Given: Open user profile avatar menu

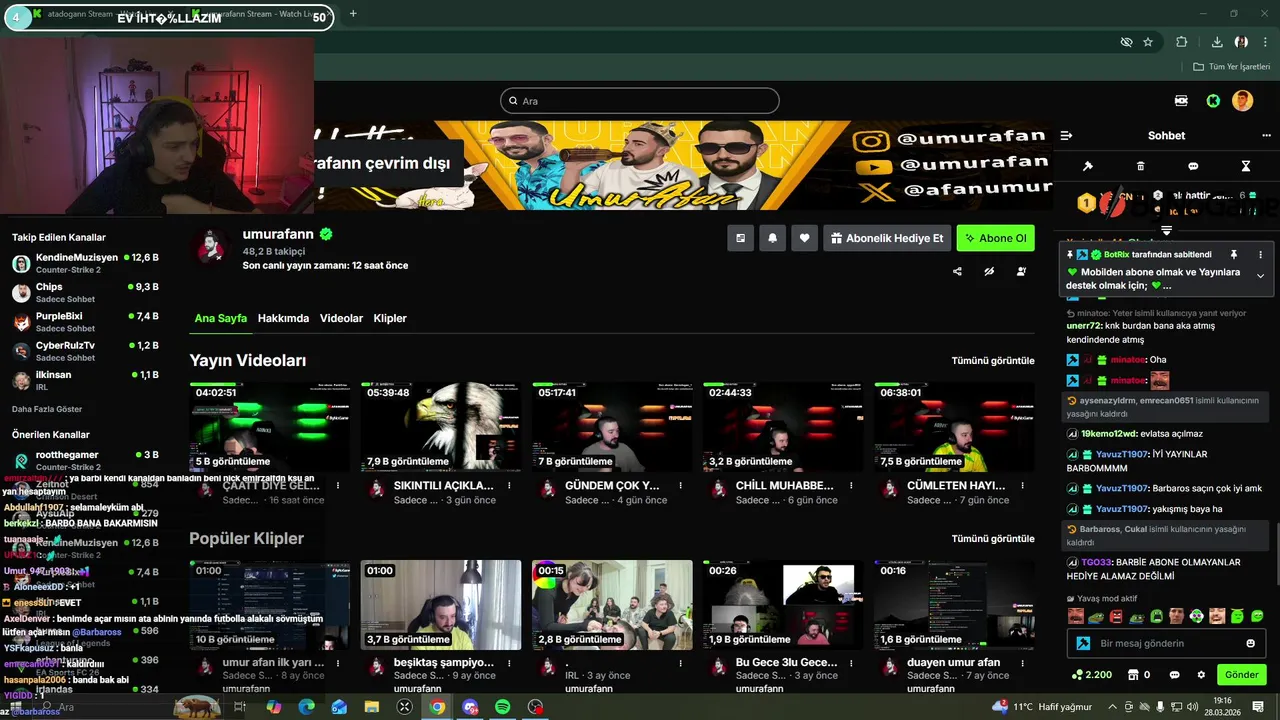Looking at the screenshot, I should point(1243,101).
